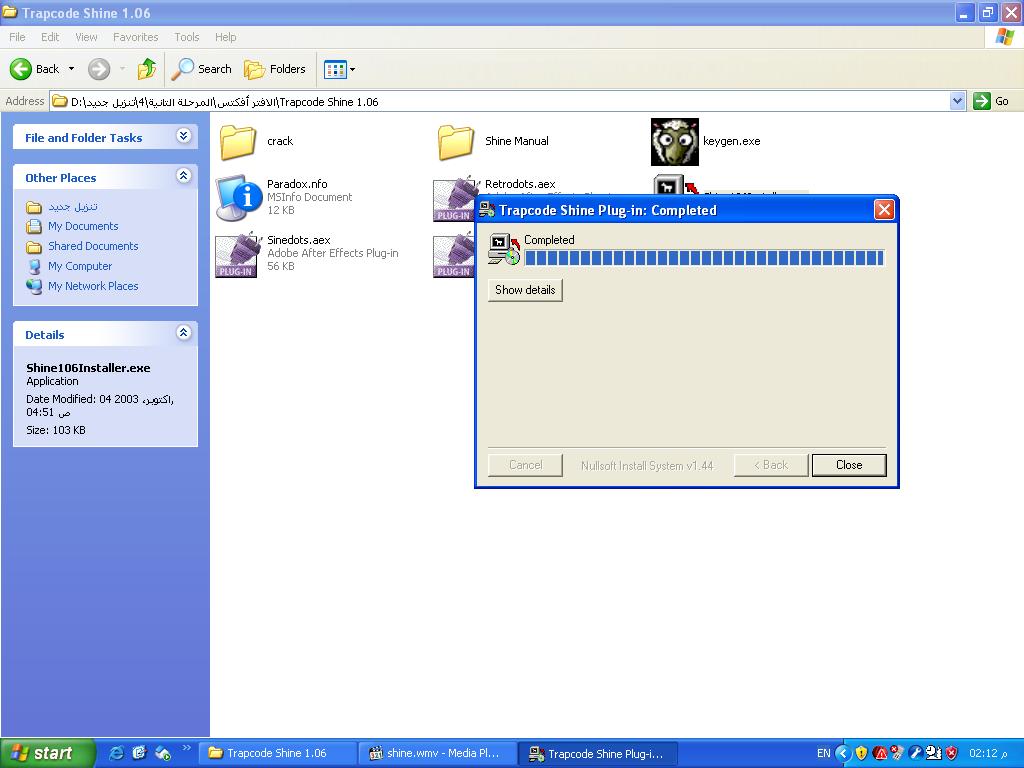This screenshot has height=768, width=1024.
Task: Click the EN language indicator
Action: point(824,753)
